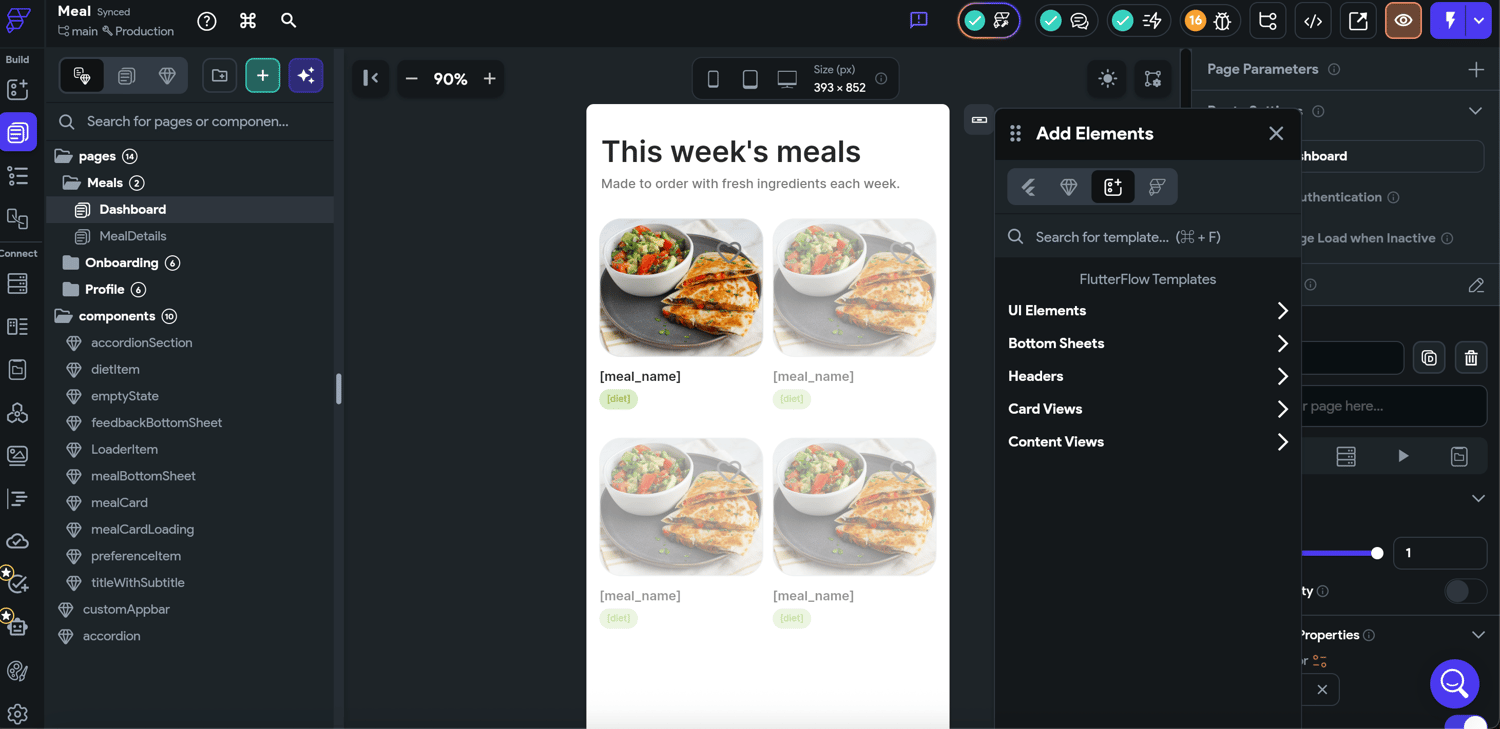
Task: Expand Content Views templates
Action: click(1147, 442)
